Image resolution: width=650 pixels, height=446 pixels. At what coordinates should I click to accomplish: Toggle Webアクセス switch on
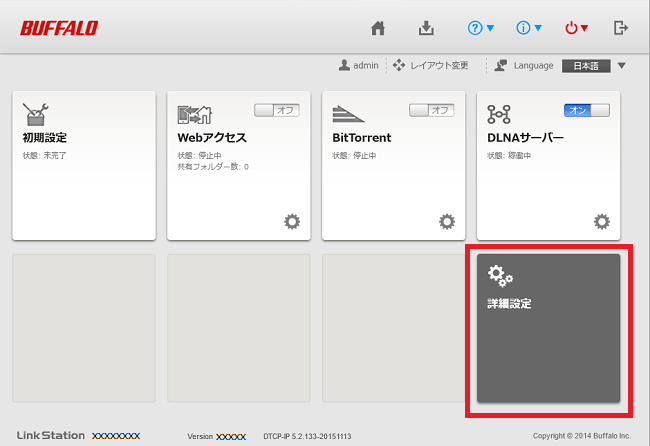[277, 110]
